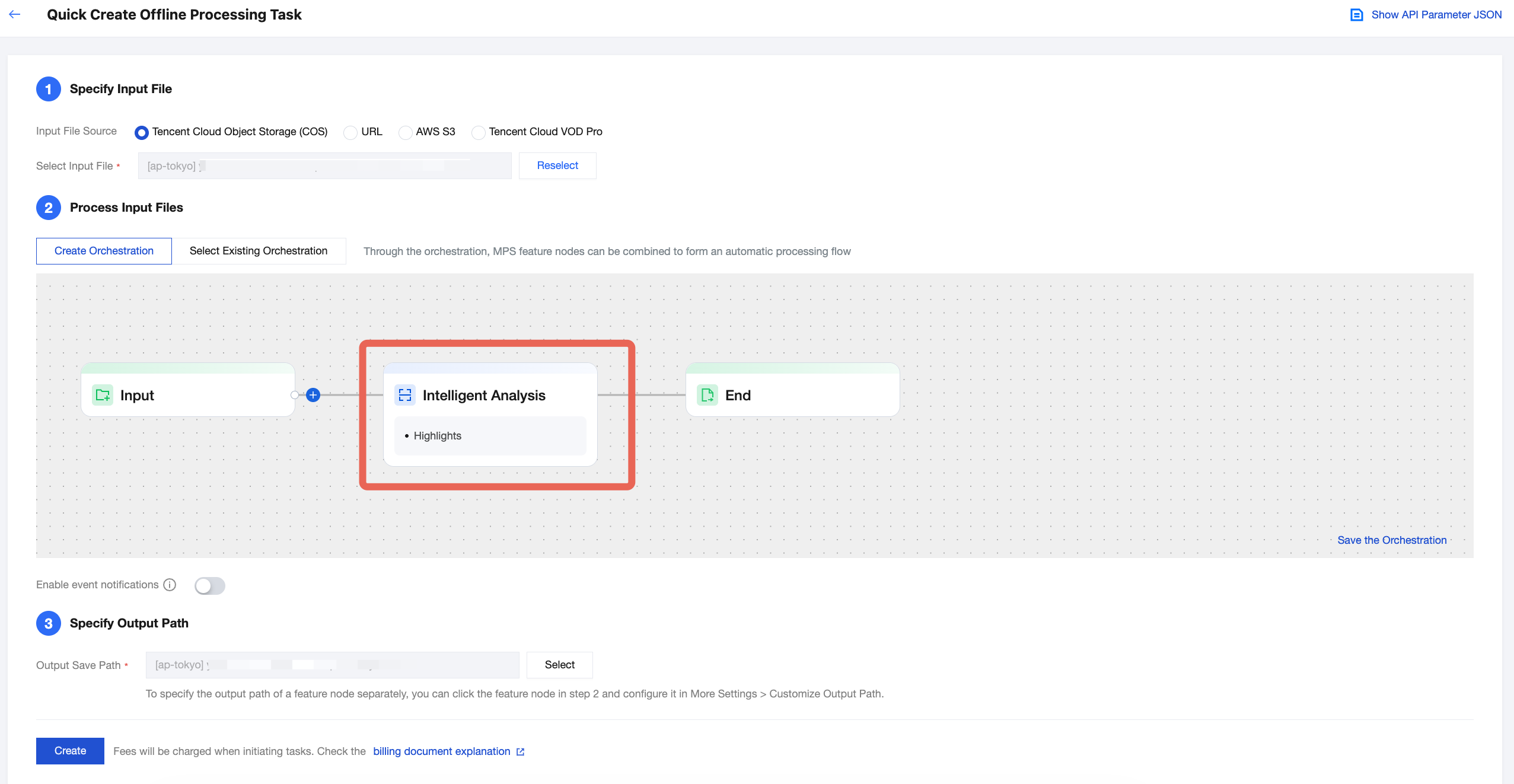This screenshot has height=784, width=1514.
Task: Click the event notifications info icon
Action: click(x=170, y=585)
